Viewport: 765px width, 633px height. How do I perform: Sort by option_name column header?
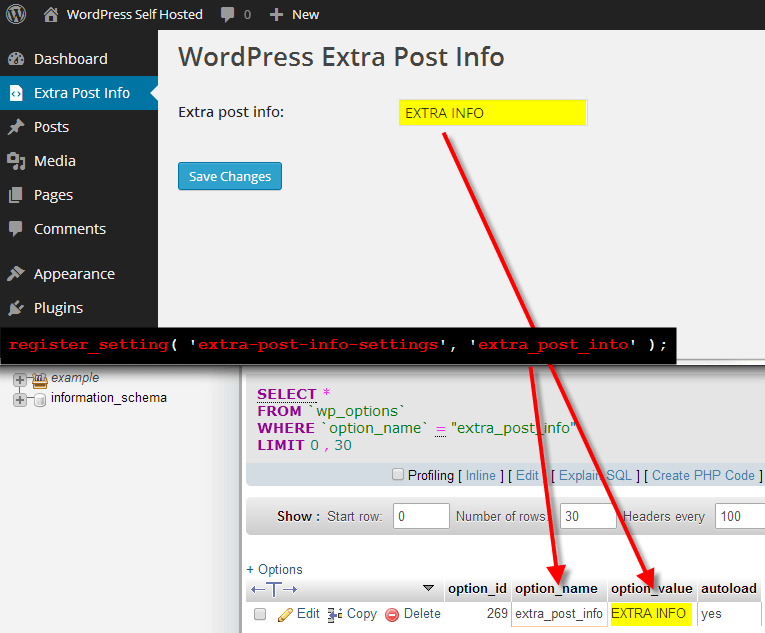556,589
